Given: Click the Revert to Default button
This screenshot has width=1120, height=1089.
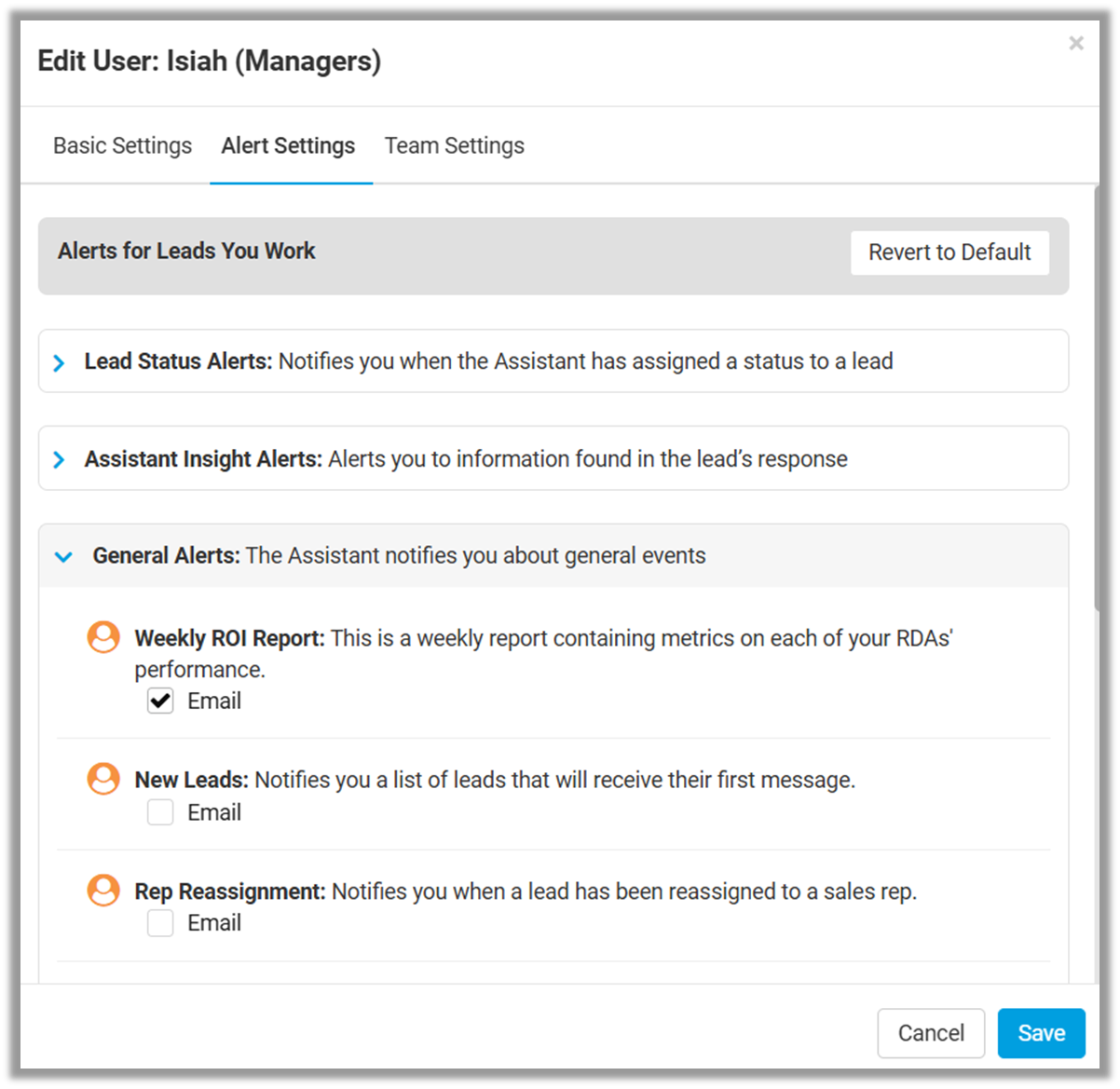Looking at the screenshot, I should [x=949, y=252].
